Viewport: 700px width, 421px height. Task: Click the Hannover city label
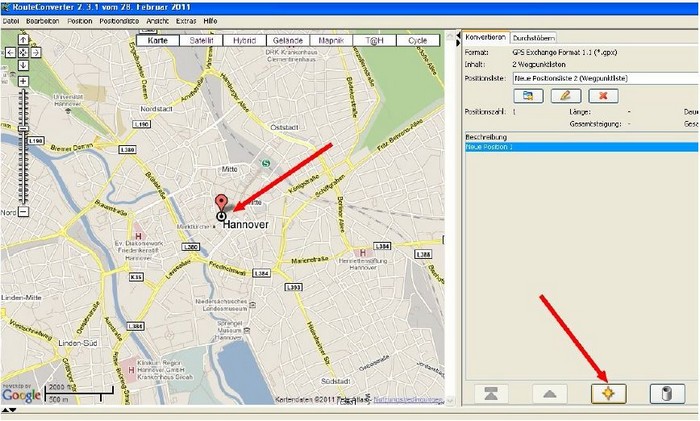(246, 225)
